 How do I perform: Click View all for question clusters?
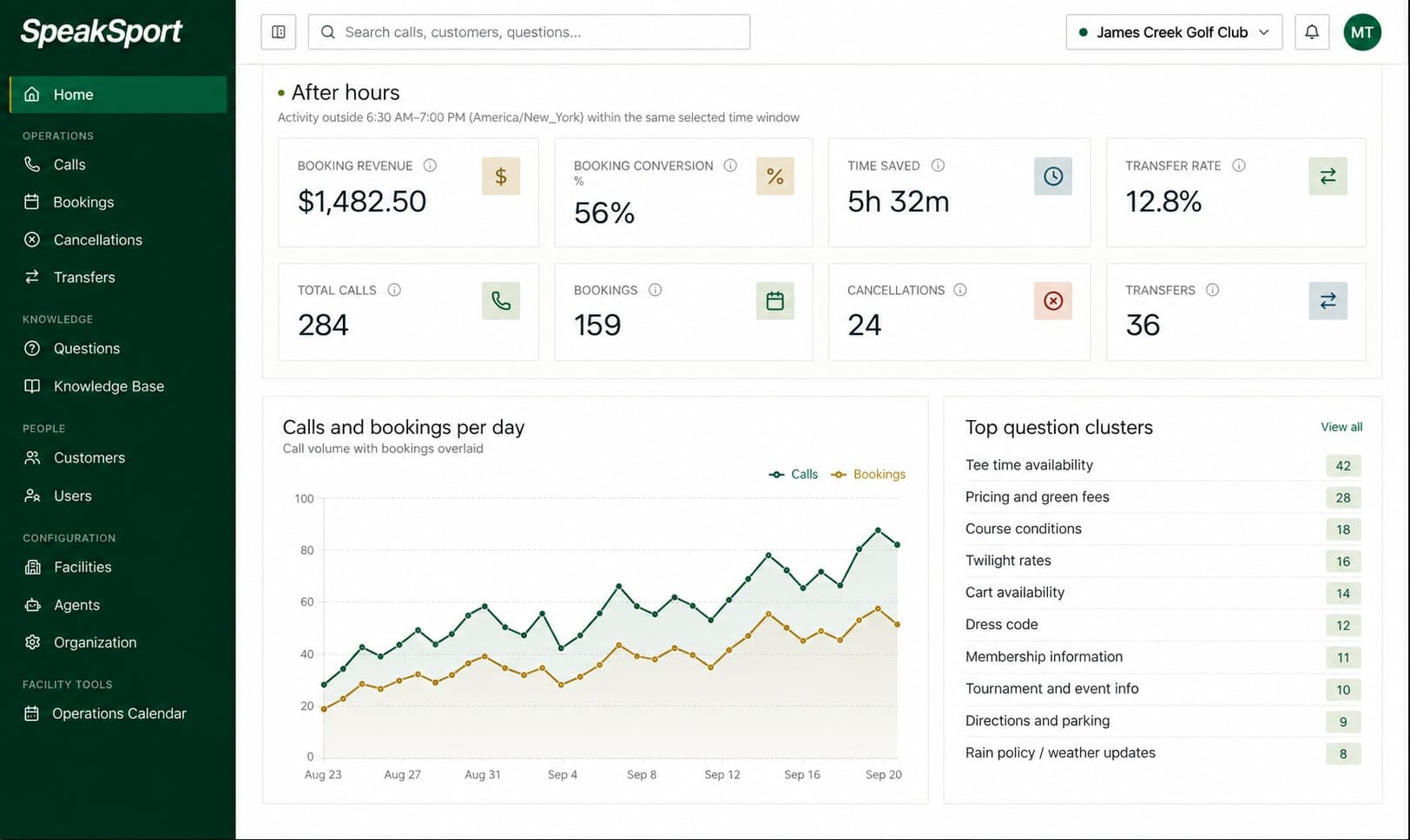coord(1341,427)
